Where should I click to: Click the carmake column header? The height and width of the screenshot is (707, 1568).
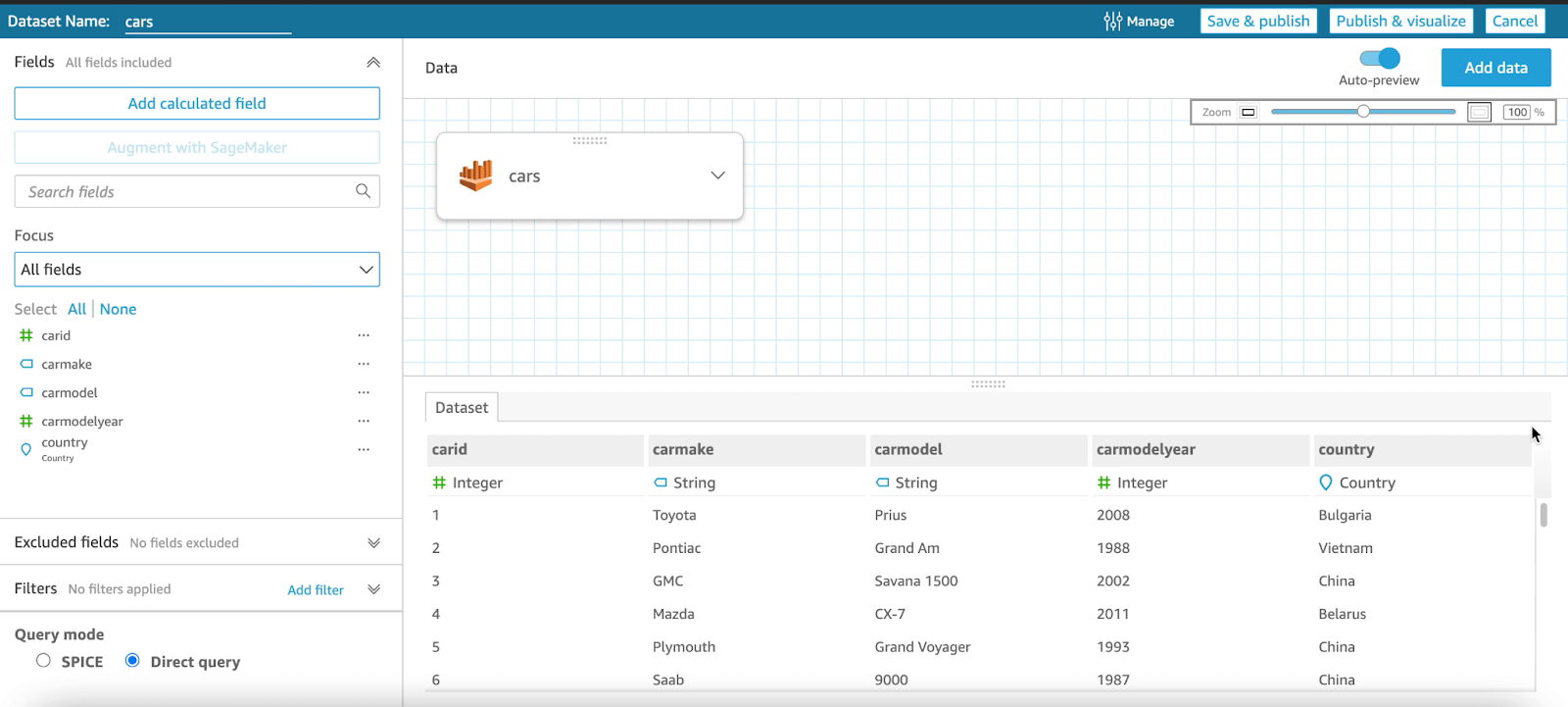click(x=758, y=449)
